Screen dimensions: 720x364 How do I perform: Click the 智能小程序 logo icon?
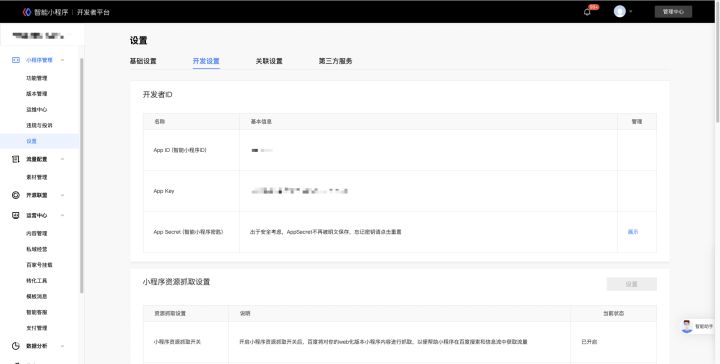[27, 12]
